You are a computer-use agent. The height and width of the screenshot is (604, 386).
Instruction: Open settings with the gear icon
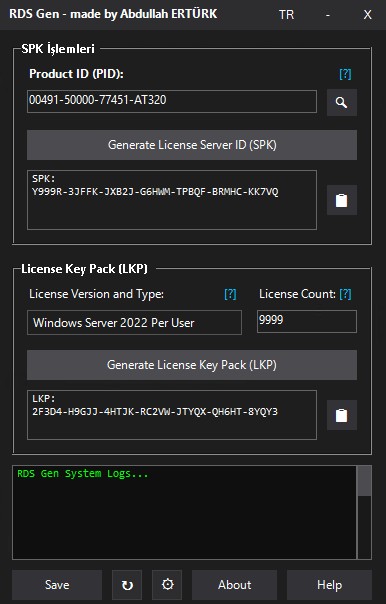pos(167,585)
